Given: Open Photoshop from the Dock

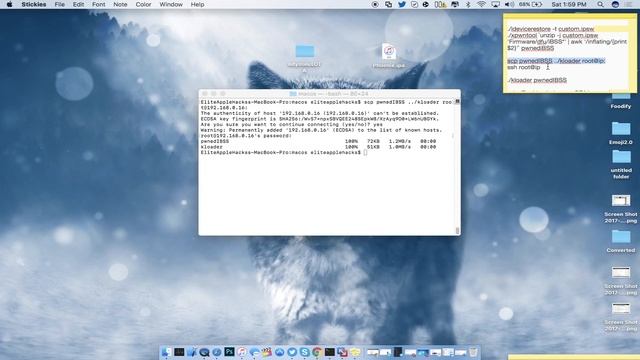Looking at the screenshot, I should pos(229,352).
